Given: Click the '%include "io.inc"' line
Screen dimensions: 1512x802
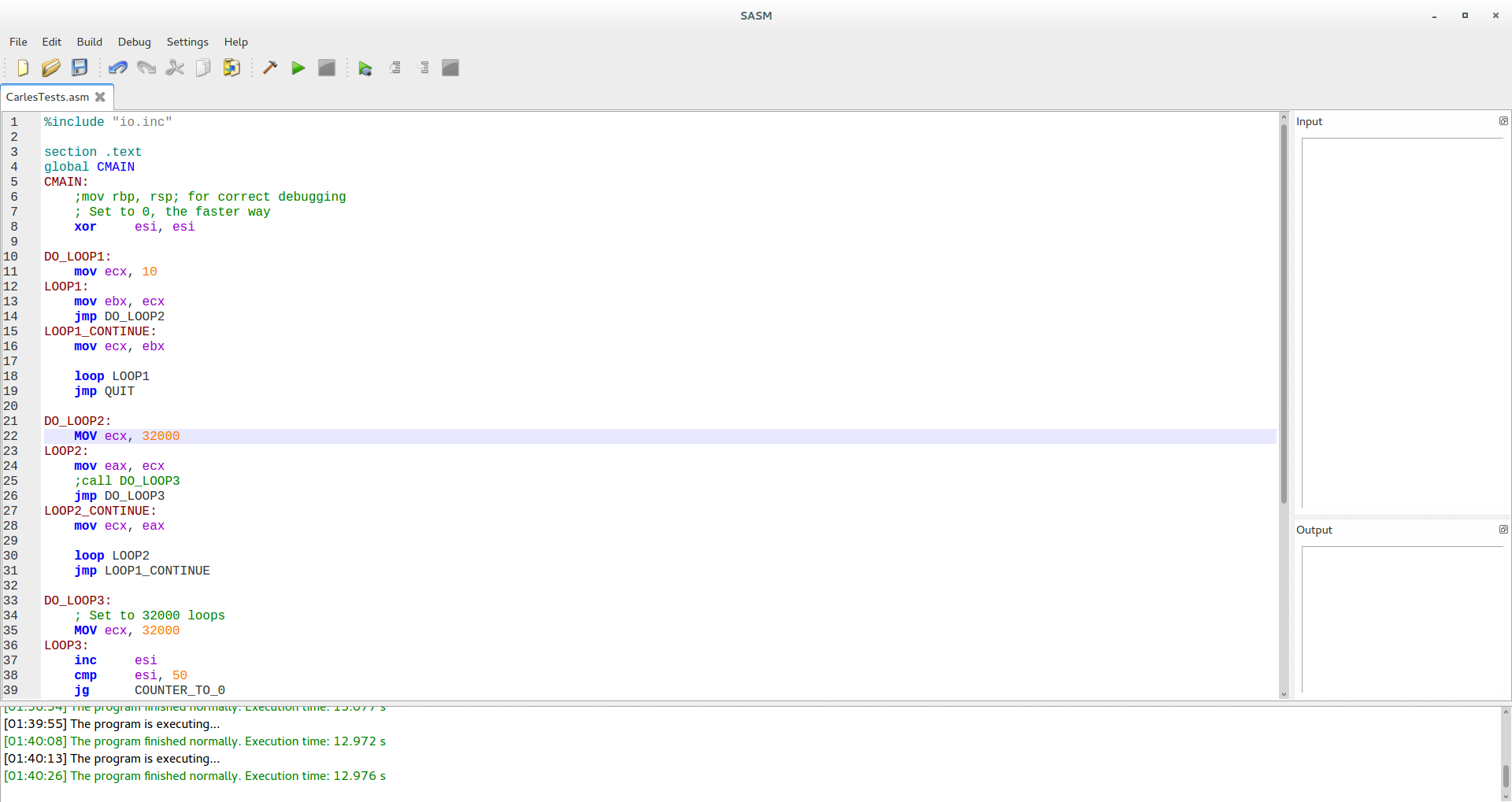Looking at the screenshot, I should pos(108,122).
